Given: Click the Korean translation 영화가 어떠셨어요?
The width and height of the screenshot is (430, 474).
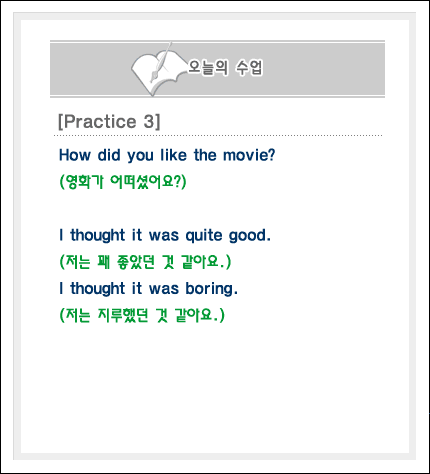Looking at the screenshot, I should (x=123, y=182).
